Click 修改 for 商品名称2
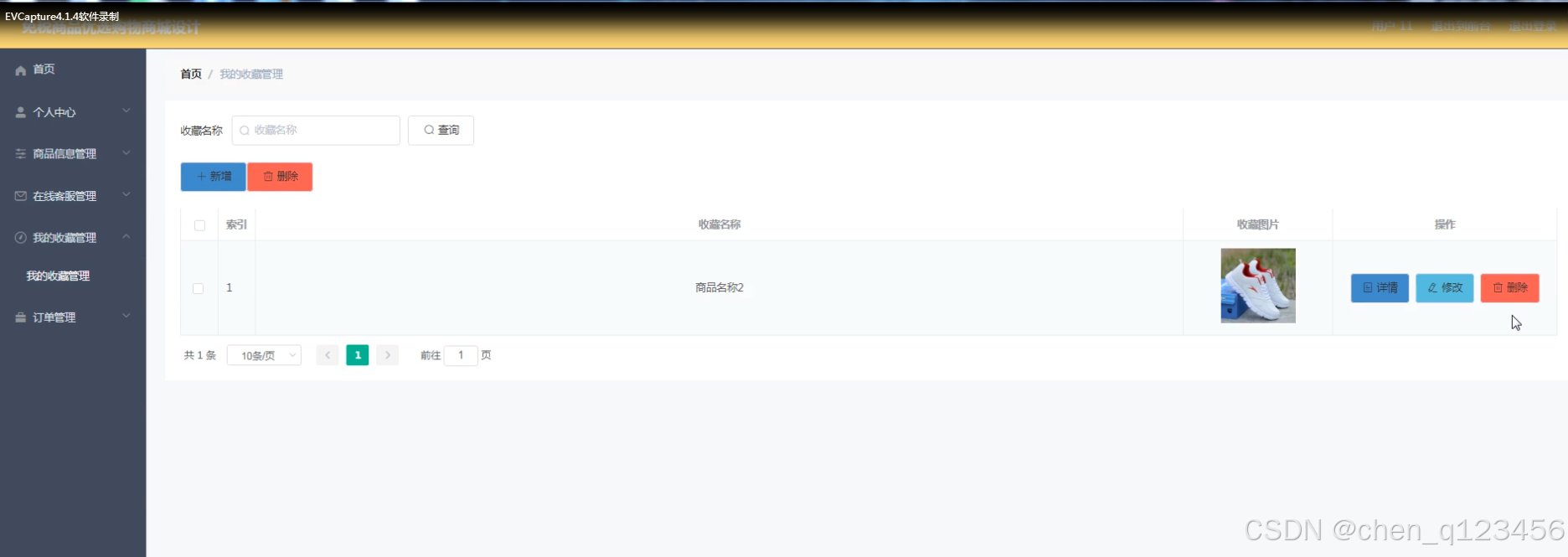Image resolution: width=1568 pixels, height=557 pixels. coord(1444,288)
